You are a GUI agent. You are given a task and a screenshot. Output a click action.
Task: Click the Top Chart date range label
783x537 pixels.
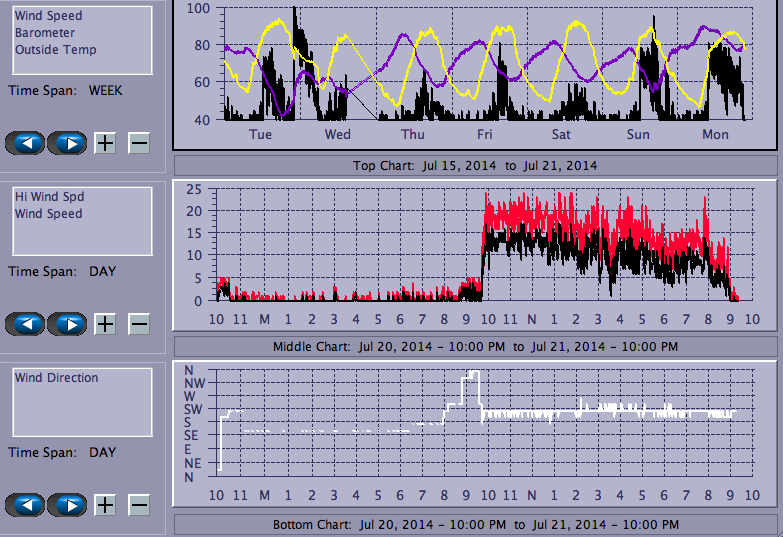tap(475, 165)
